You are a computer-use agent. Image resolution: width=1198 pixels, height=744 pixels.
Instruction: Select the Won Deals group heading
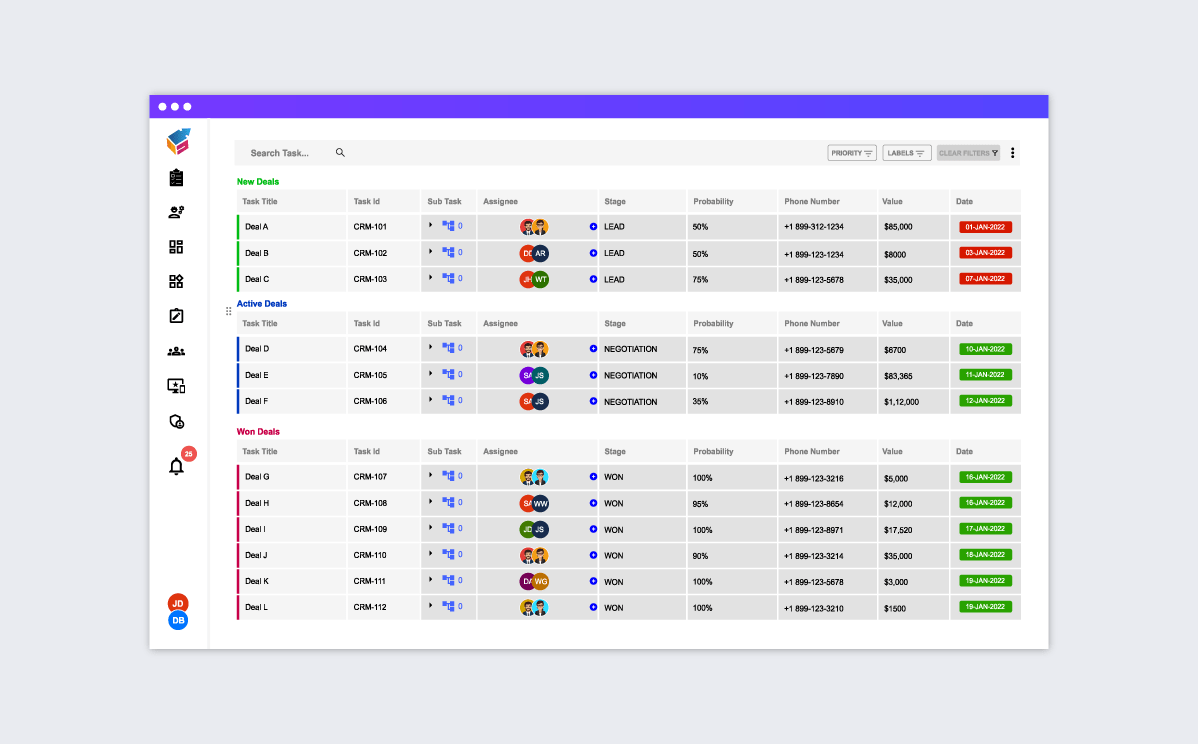coord(258,432)
